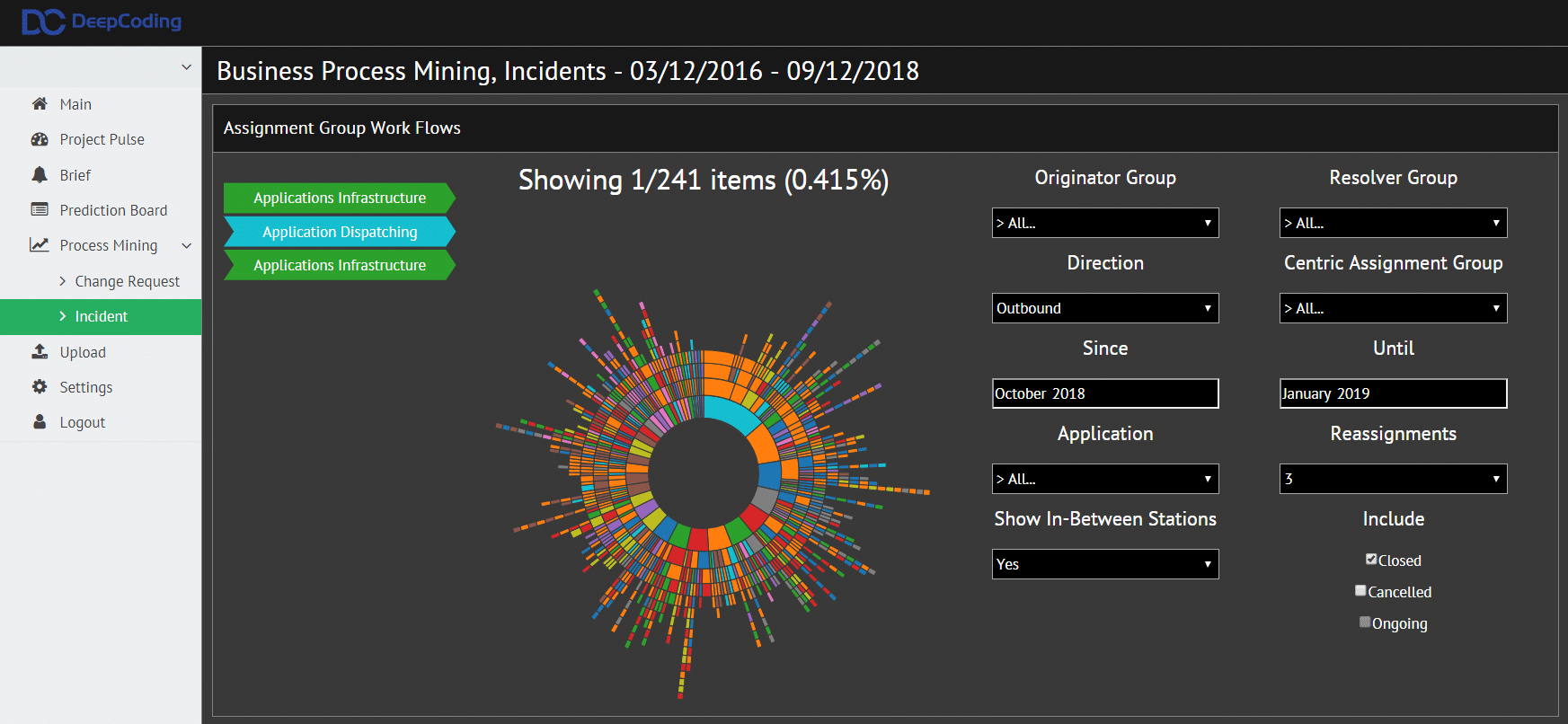Image resolution: width=1568 pixels, height=724 pixels.
Task: Open the Change Request submenu item
Action: click(x=127, y=281)
